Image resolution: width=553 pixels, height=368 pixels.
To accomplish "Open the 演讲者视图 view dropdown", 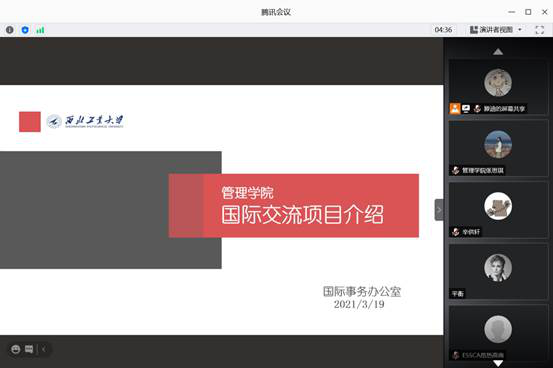I will tap(496, 30).
